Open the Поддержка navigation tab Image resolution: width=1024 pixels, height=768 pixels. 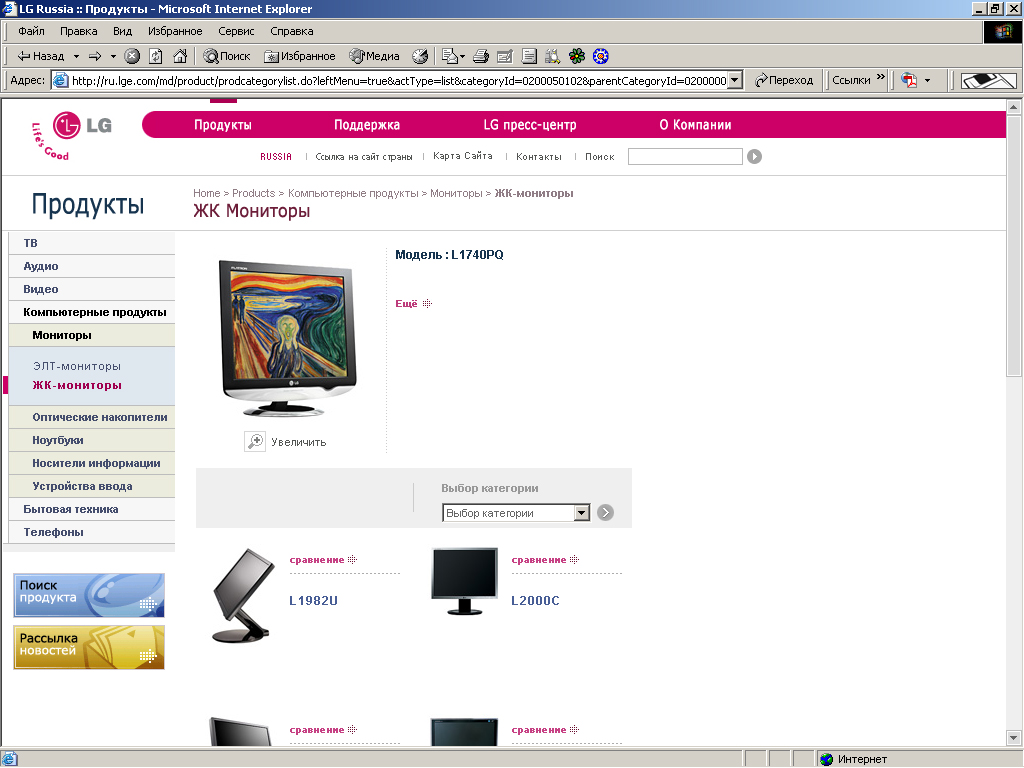click(367, 125)
